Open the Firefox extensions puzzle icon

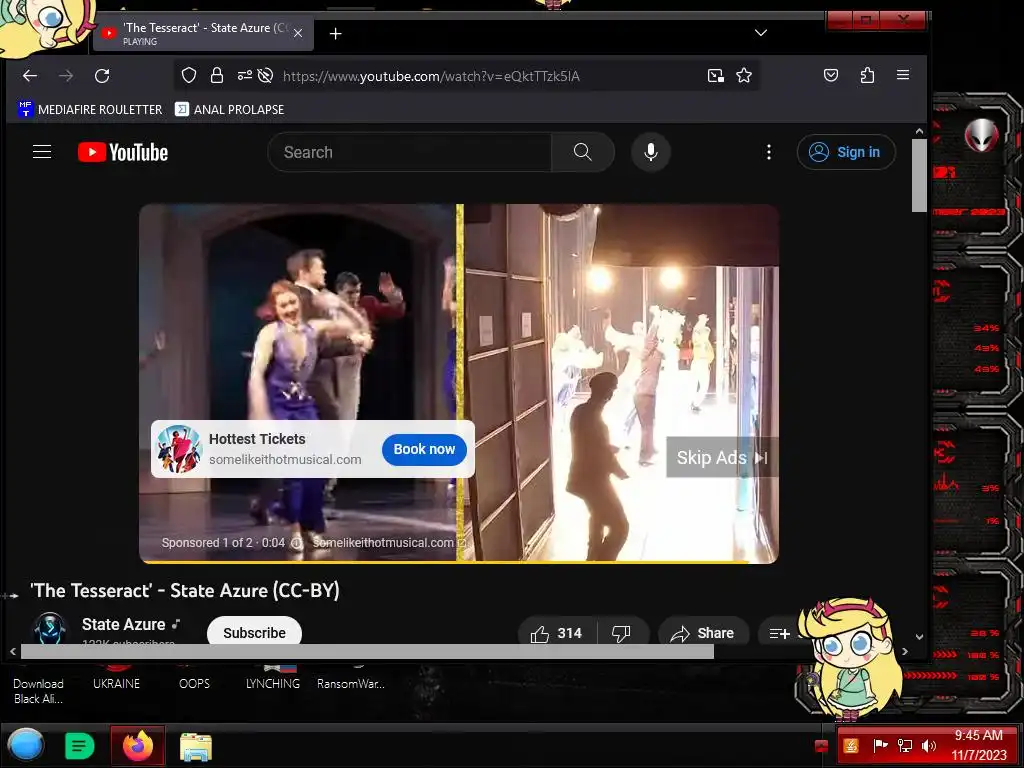[x=867, y=75]
